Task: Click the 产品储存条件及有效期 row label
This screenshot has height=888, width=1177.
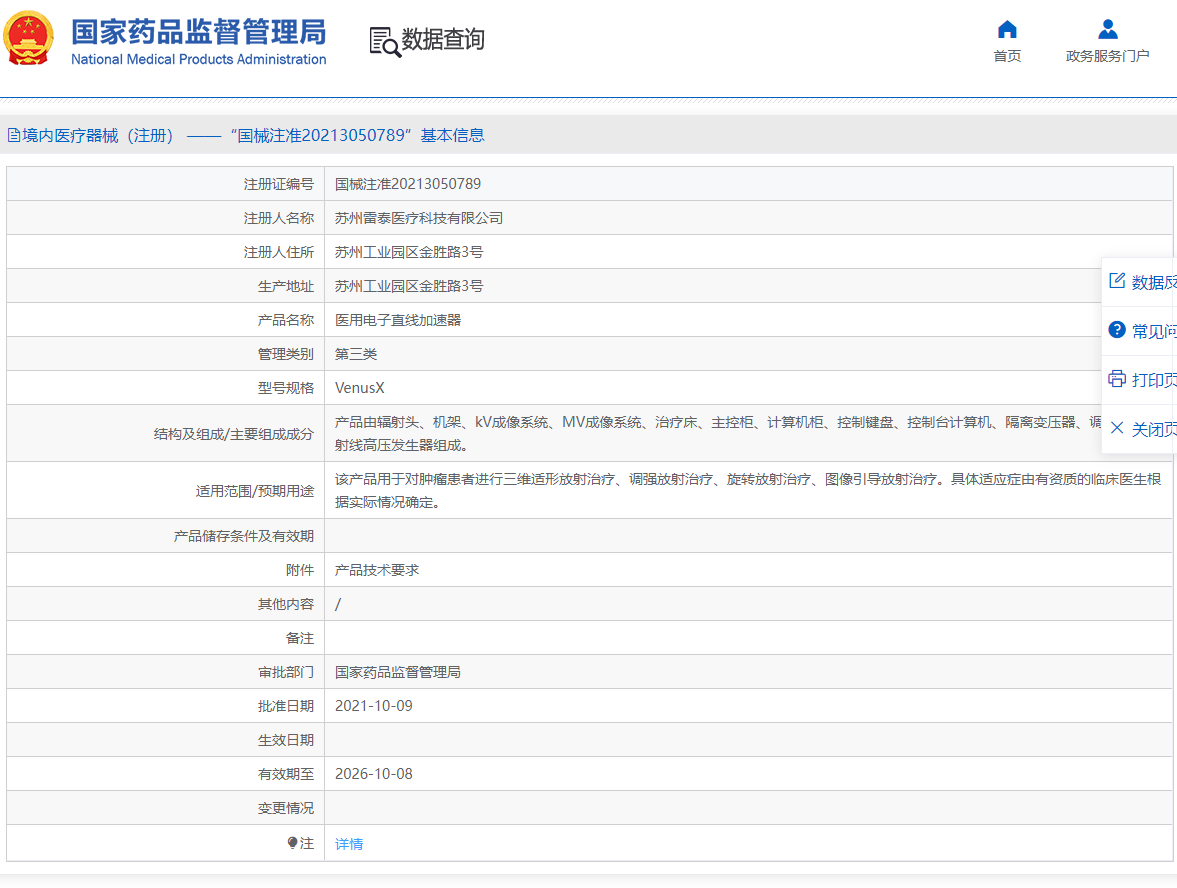Action: (x=244, y=536)
